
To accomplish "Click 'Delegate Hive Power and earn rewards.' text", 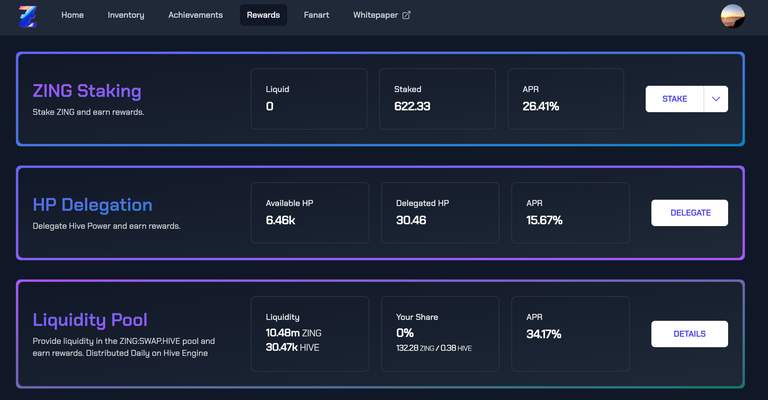I will (106, 226).
